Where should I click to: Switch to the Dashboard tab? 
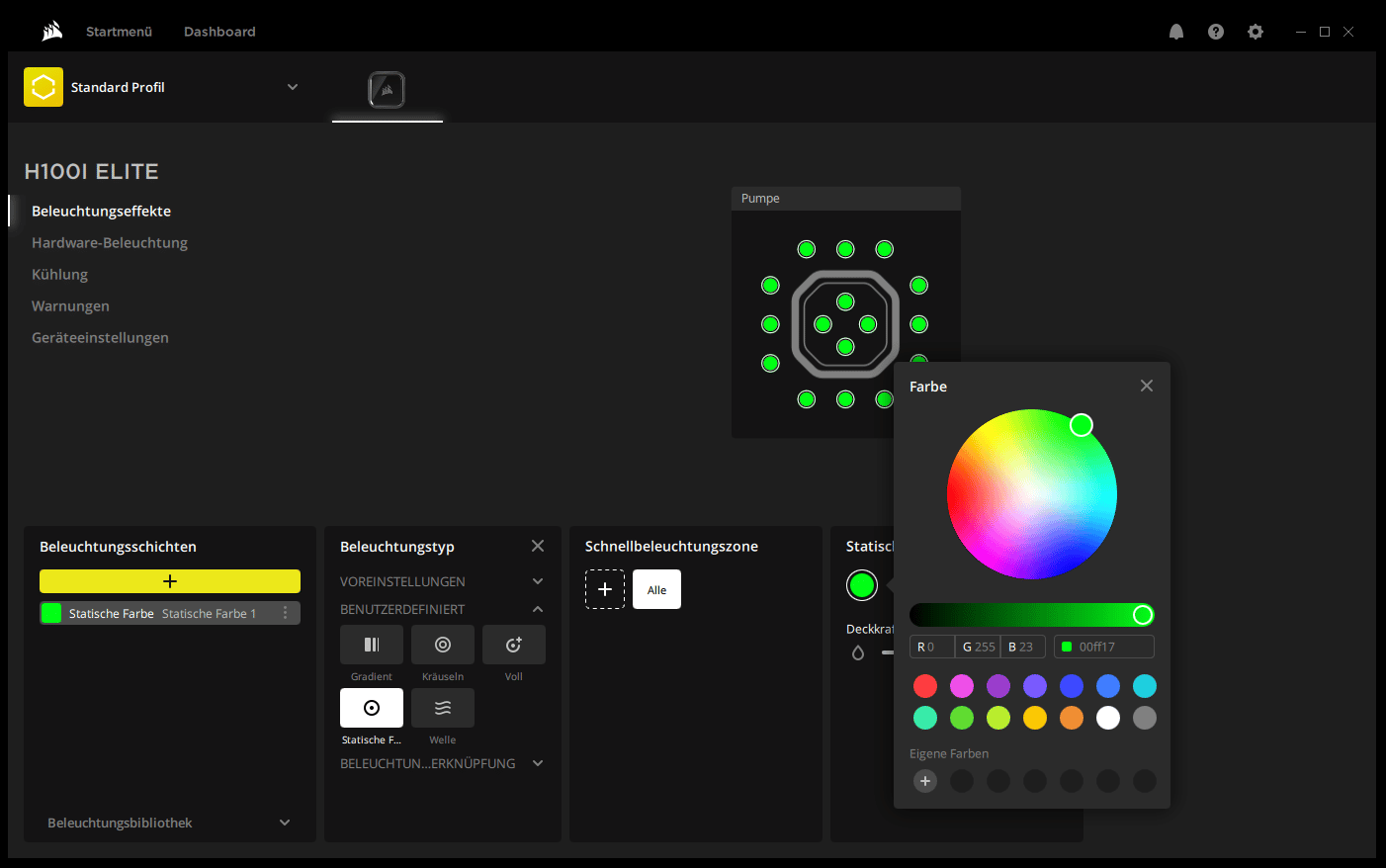(x=219, y=32)
